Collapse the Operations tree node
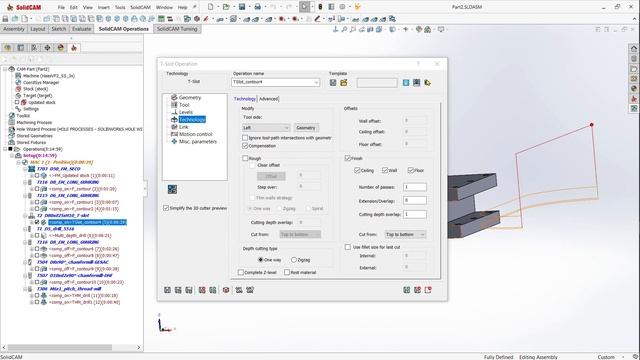Screen dimensions: 640x360 pyautogui.click(x=5, y=149)
